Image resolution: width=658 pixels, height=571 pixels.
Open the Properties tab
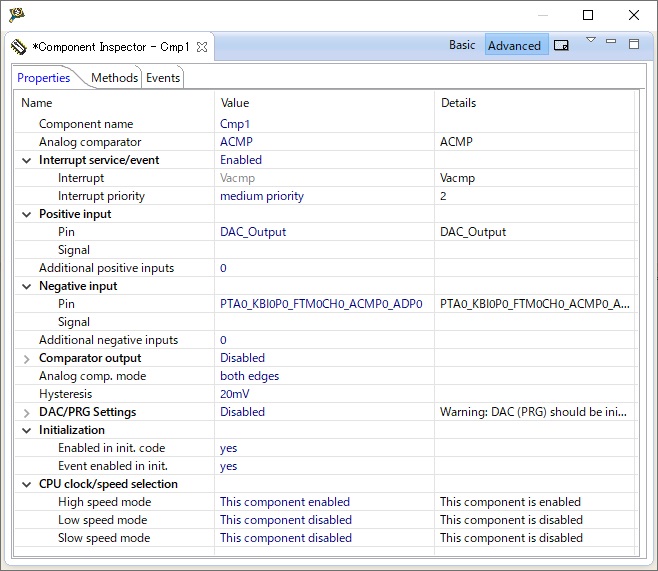44,78
